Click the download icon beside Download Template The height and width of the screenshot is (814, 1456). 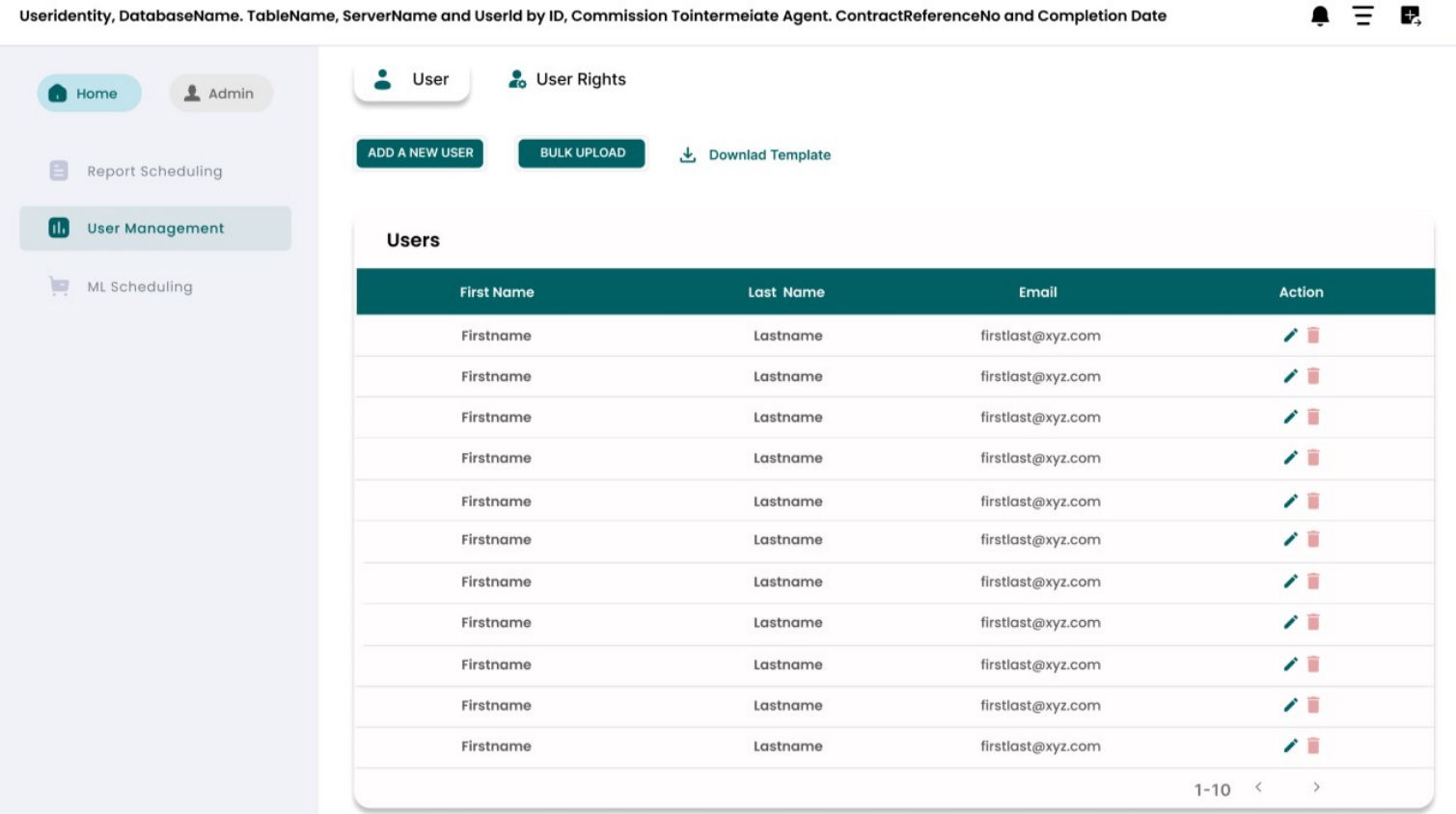coord(687,155)
